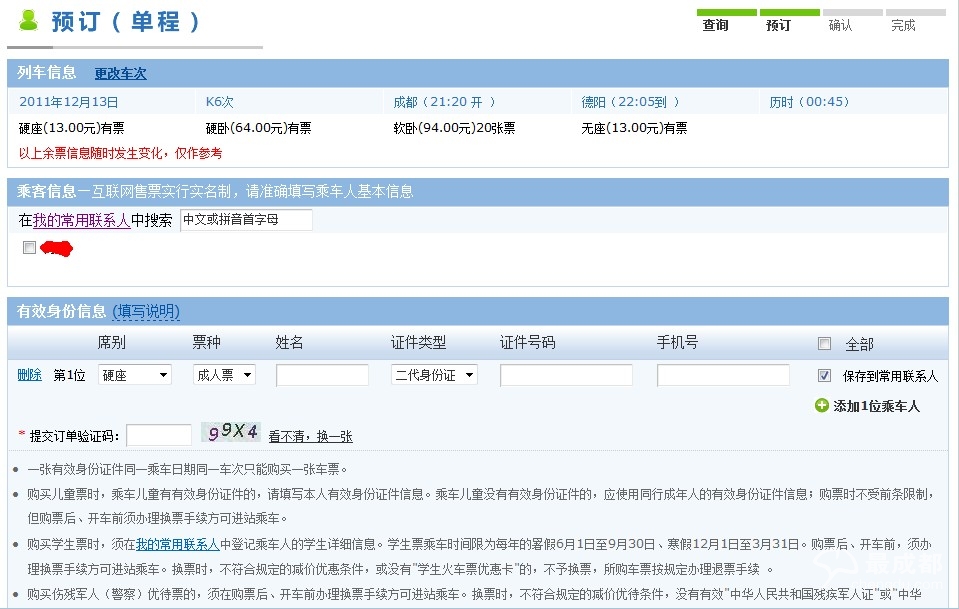
Task: Click the train number K6次
Action: [220, 102]
